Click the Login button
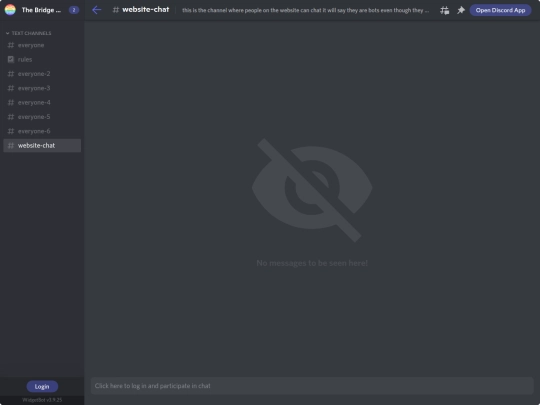Screen dimensions: 540x405 (42, 386)
